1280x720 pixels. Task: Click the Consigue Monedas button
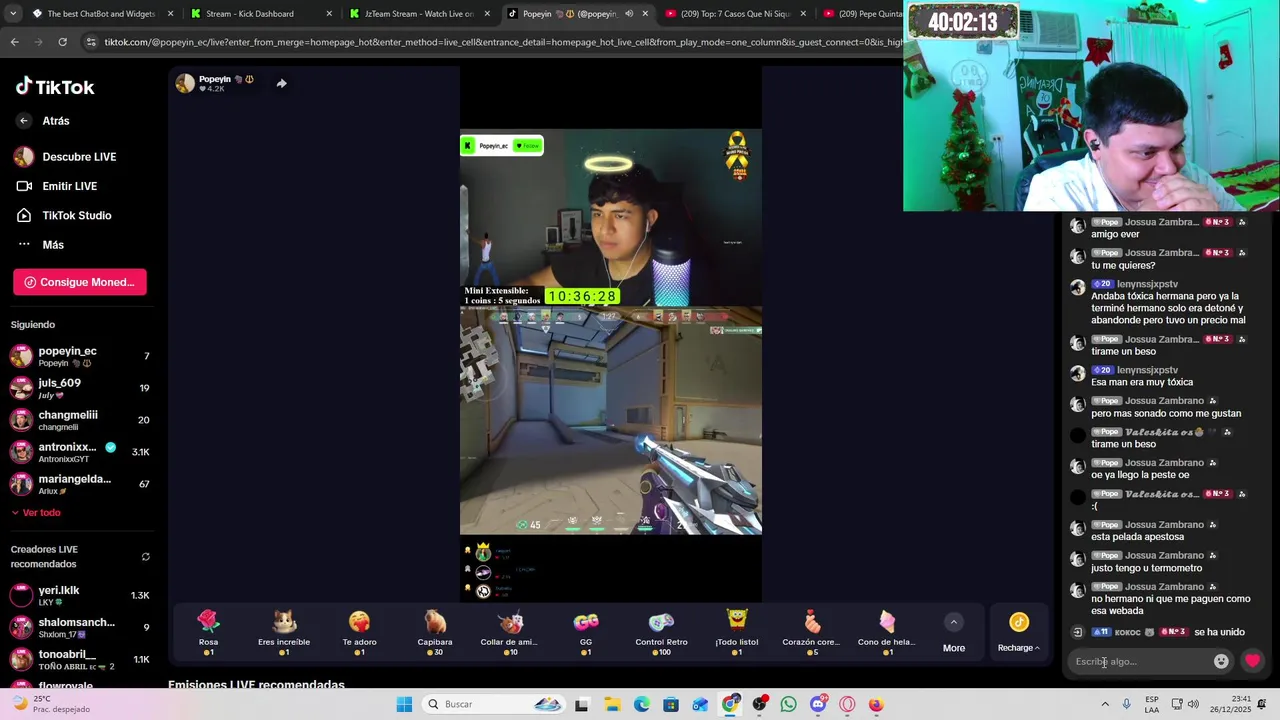(80, 282)
